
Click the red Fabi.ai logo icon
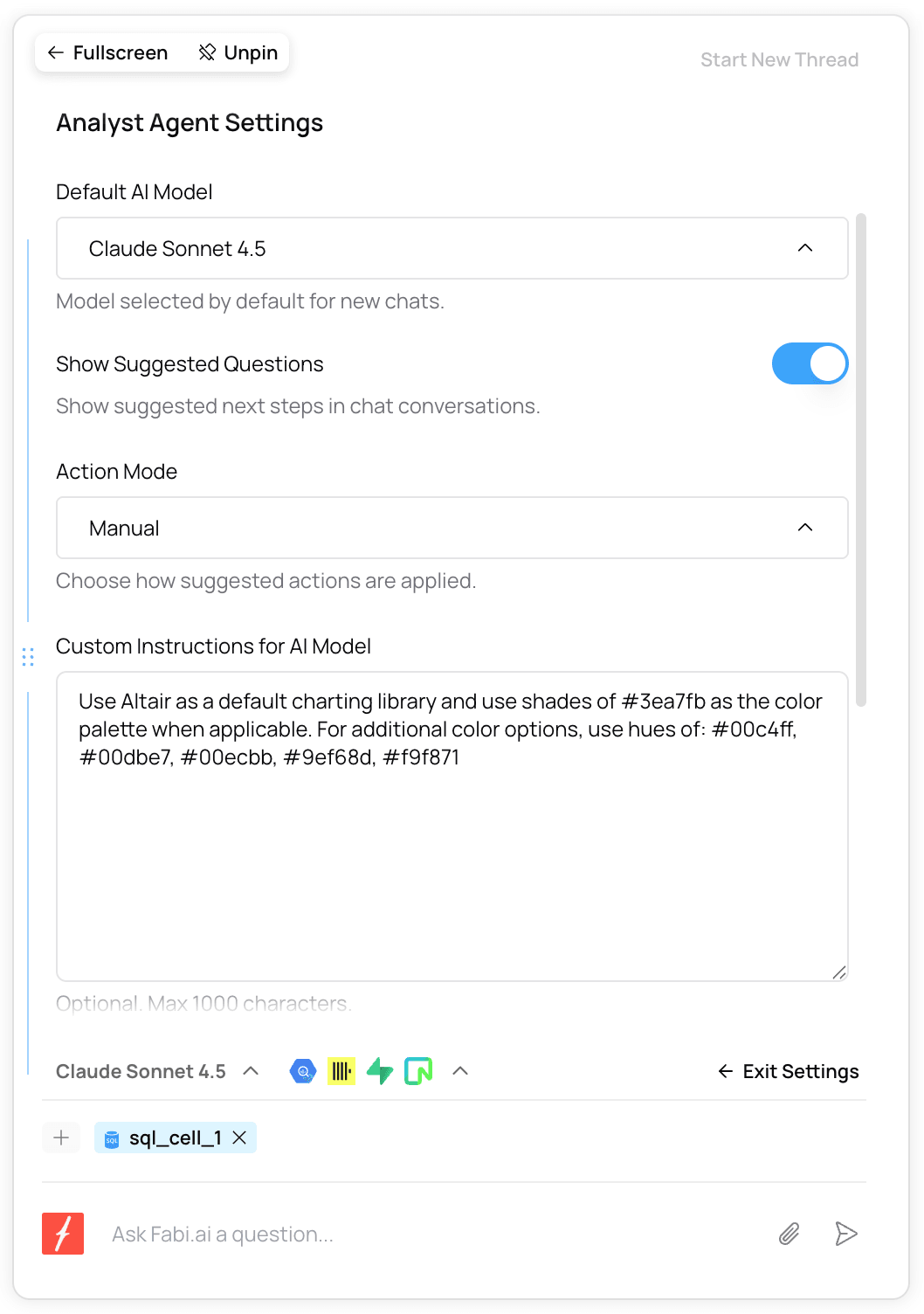[63, 1234]
